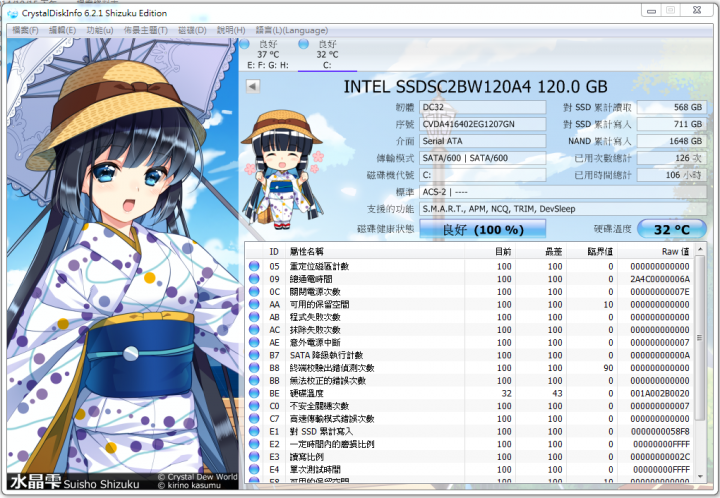Click the serial number field CVDA416402EG1207GN
Image resolution: width=720 pixels, height=498 pixels.
(483, 124)
